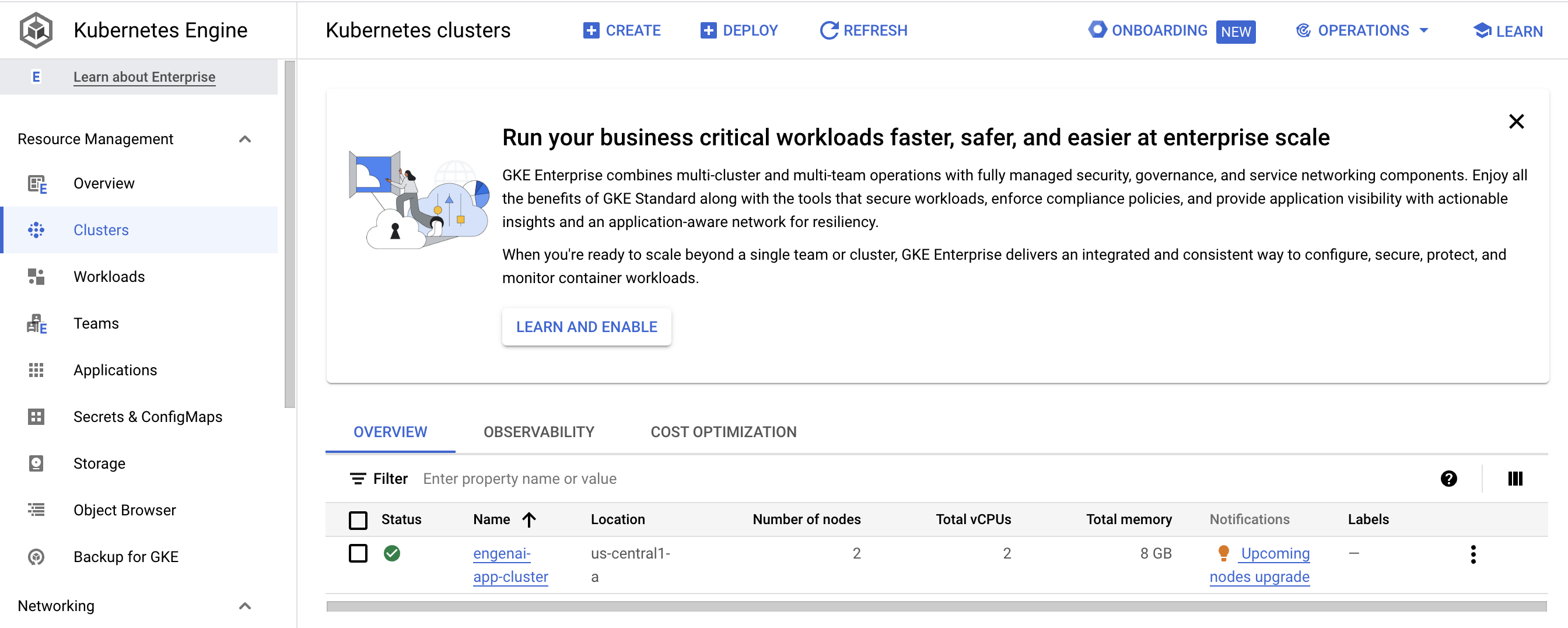Click the filter table help question-mark icon
This screenshot has height=628, width=1568.
point(1448,479)
